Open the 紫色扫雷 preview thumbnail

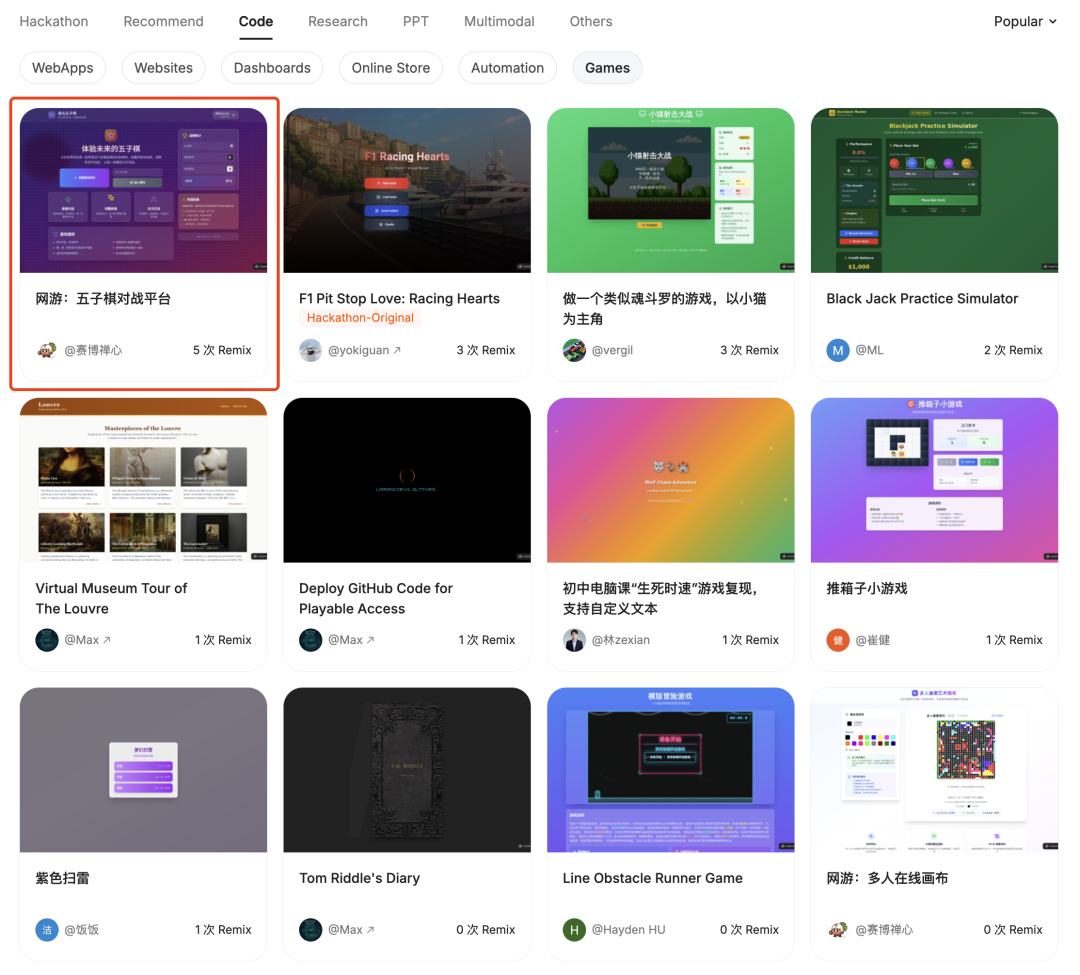coord(143,770)
